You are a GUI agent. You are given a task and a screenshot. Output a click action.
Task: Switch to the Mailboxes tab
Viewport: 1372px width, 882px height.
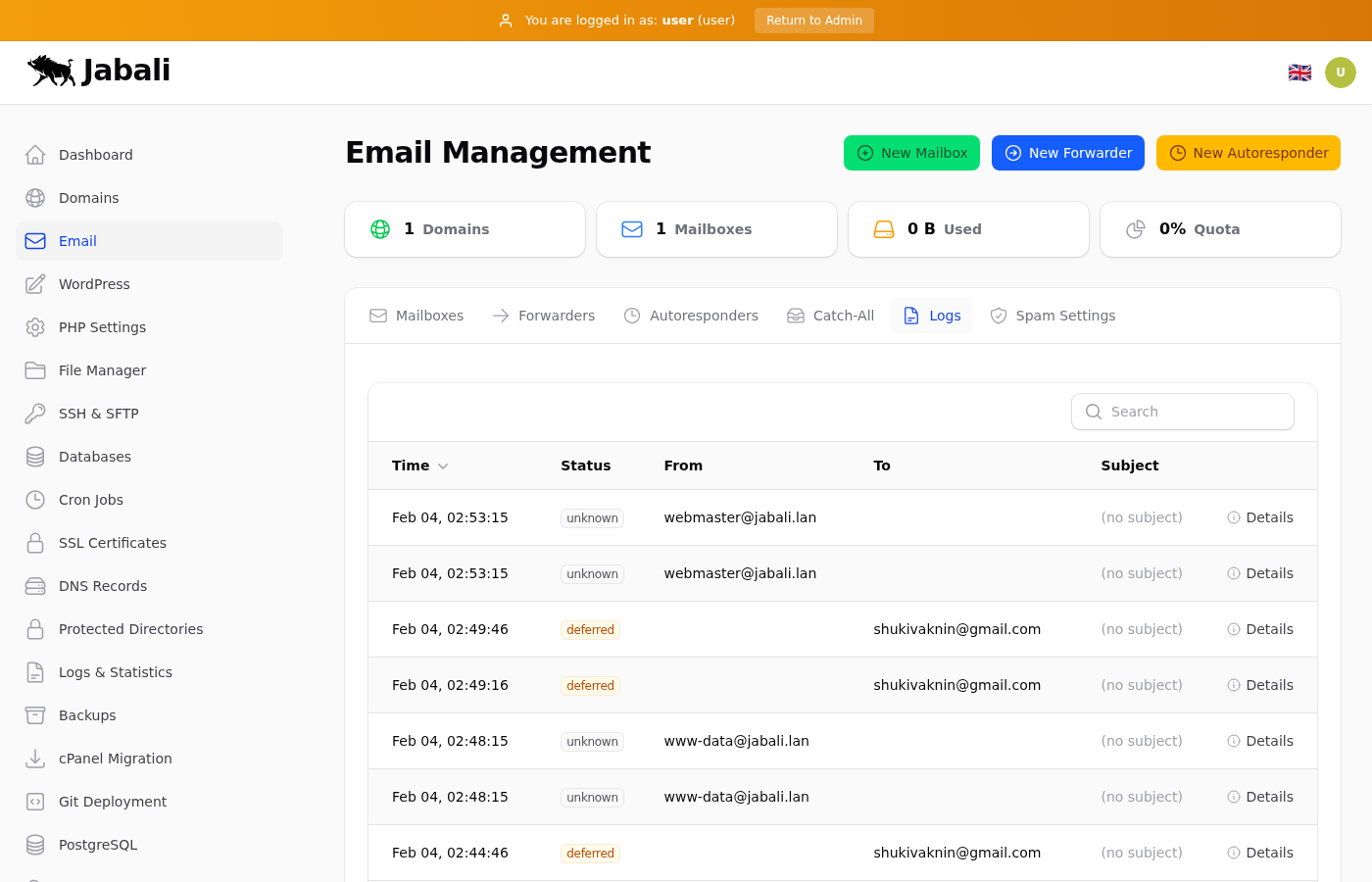coord(416,316)
